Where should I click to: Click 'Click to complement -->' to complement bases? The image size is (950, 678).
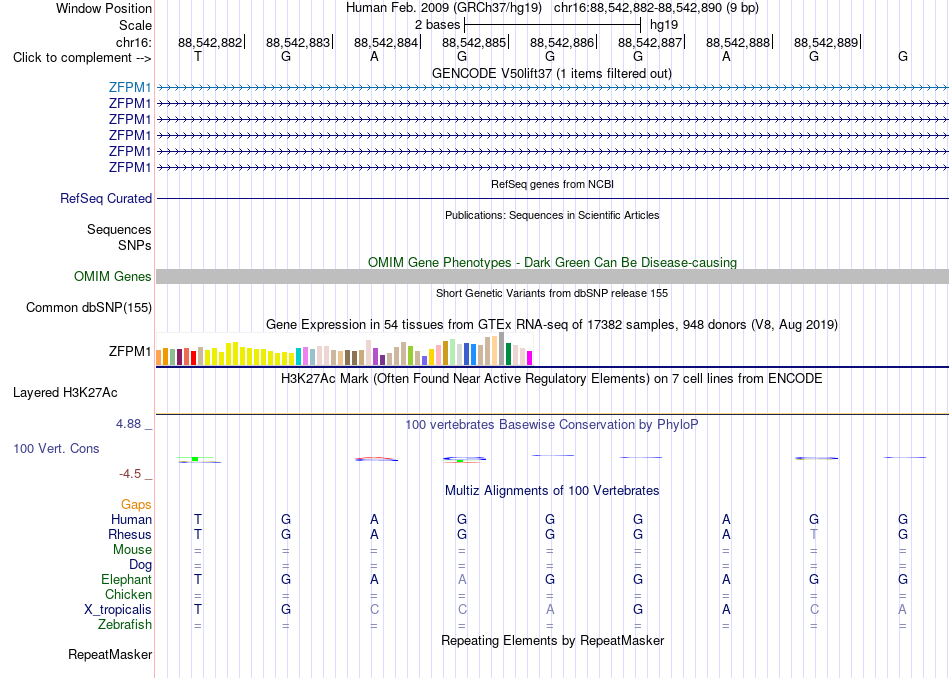(x=82, y=58)
